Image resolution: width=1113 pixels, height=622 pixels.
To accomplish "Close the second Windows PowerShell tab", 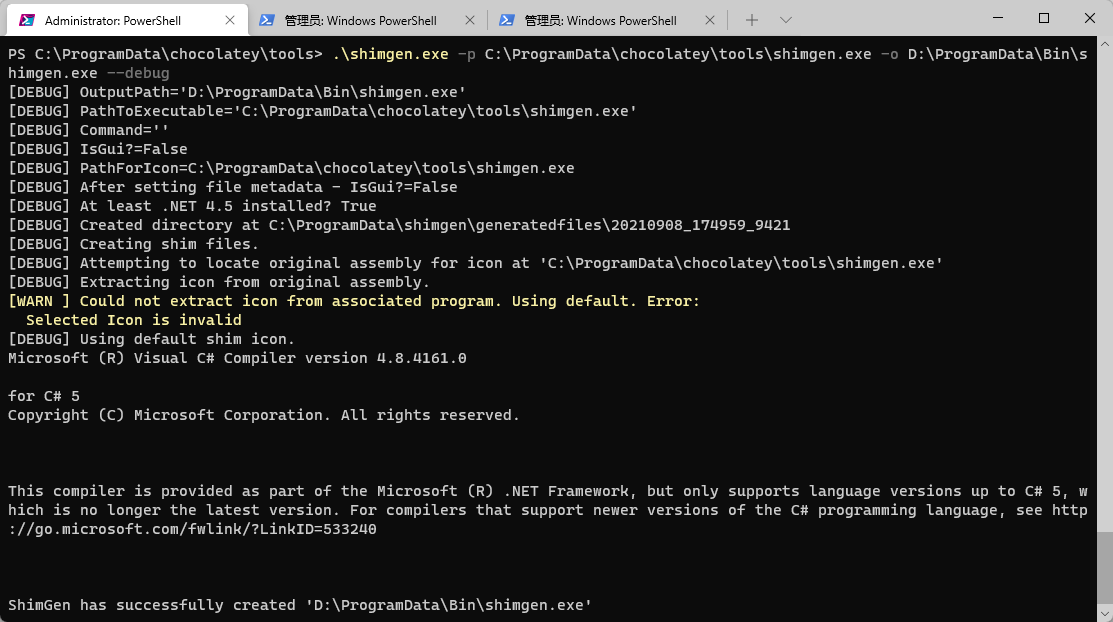I will [x=471, y=20].
